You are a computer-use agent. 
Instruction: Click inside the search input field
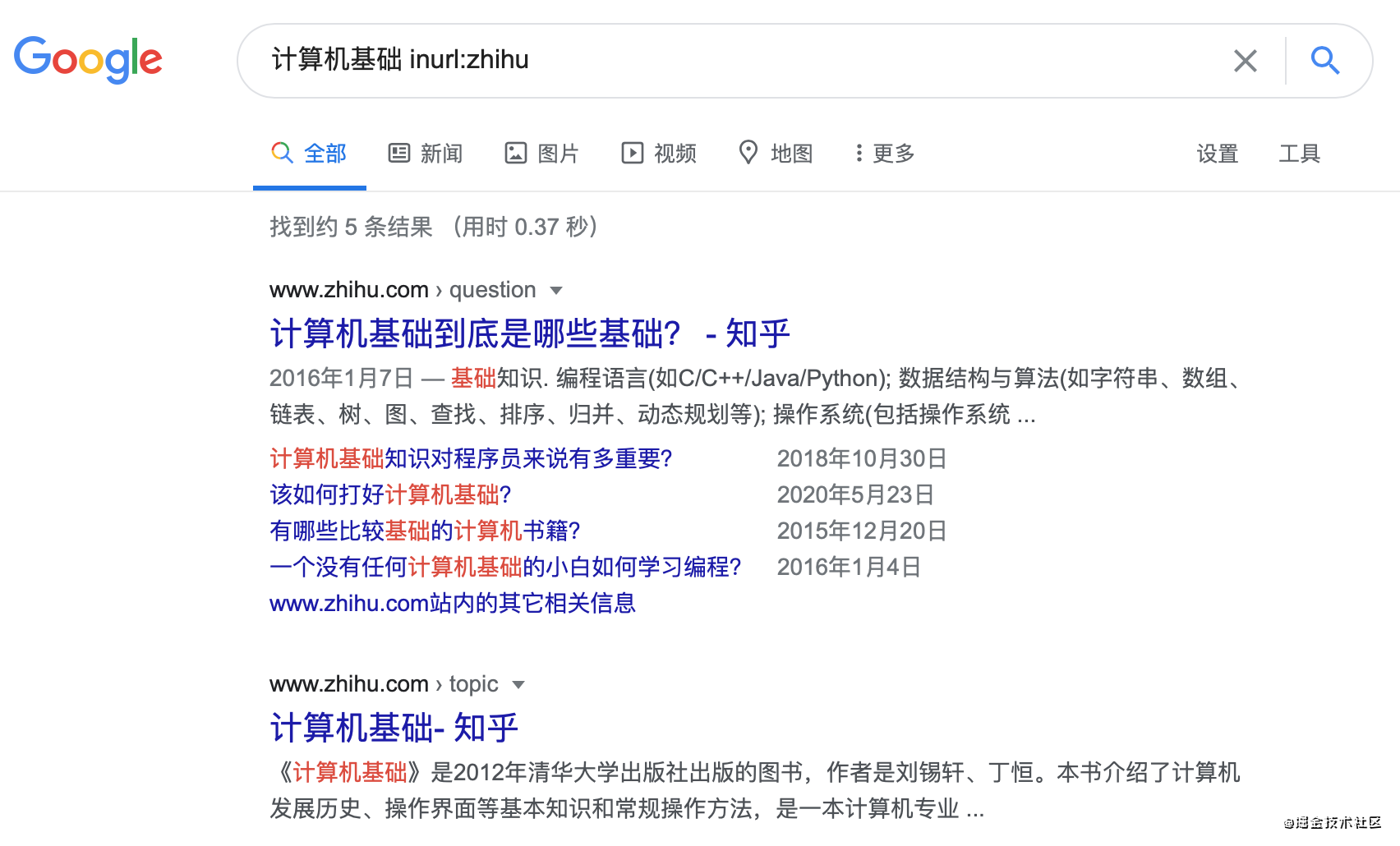pyautogui.click(x=739, y=60)
